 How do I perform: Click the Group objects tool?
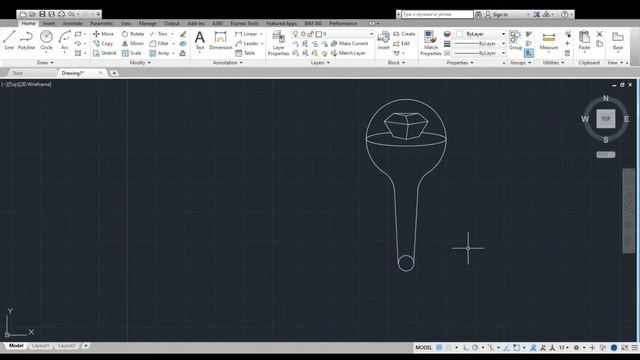516,40
